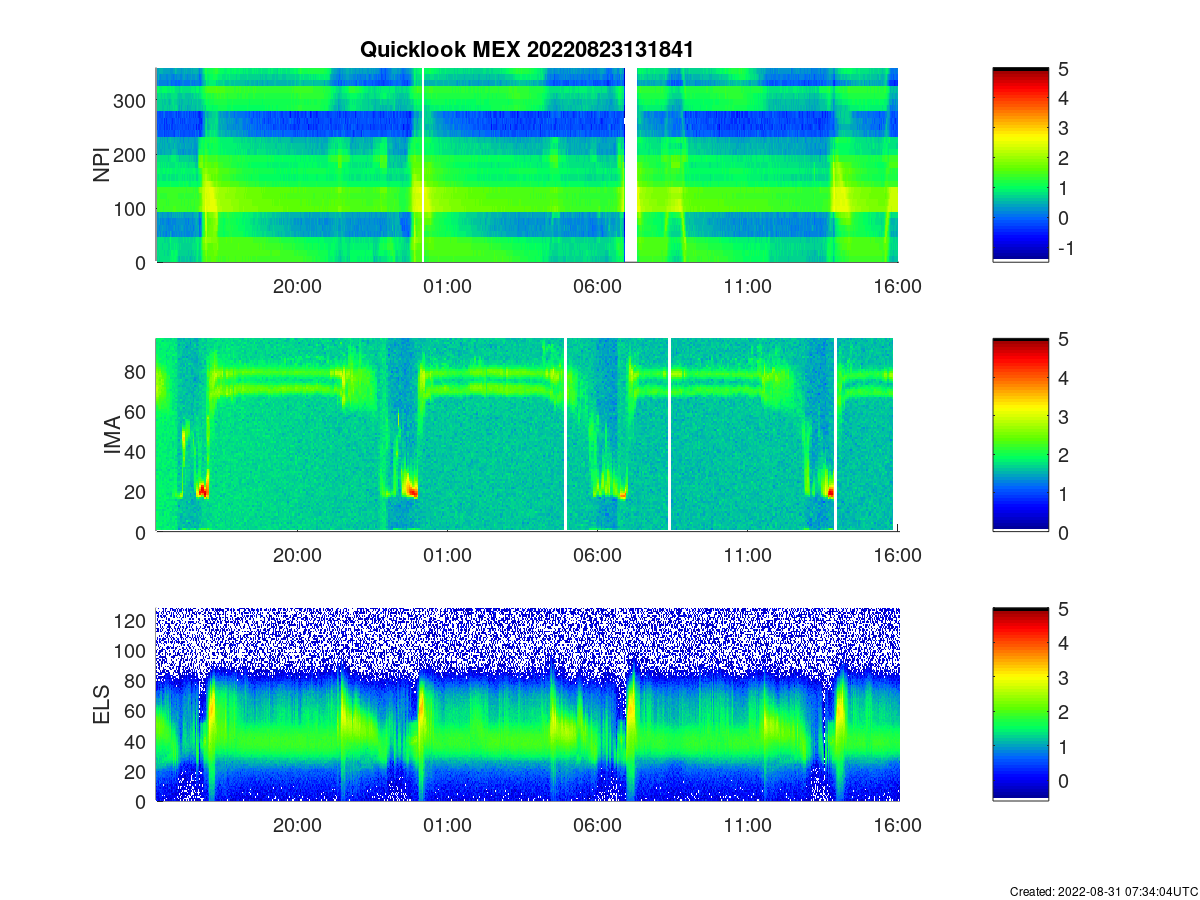Image resolution: width=1200 pixels, height=900 pixels.
Task: Click the IMA spectrogram panel
Action: tap(527, 435)
